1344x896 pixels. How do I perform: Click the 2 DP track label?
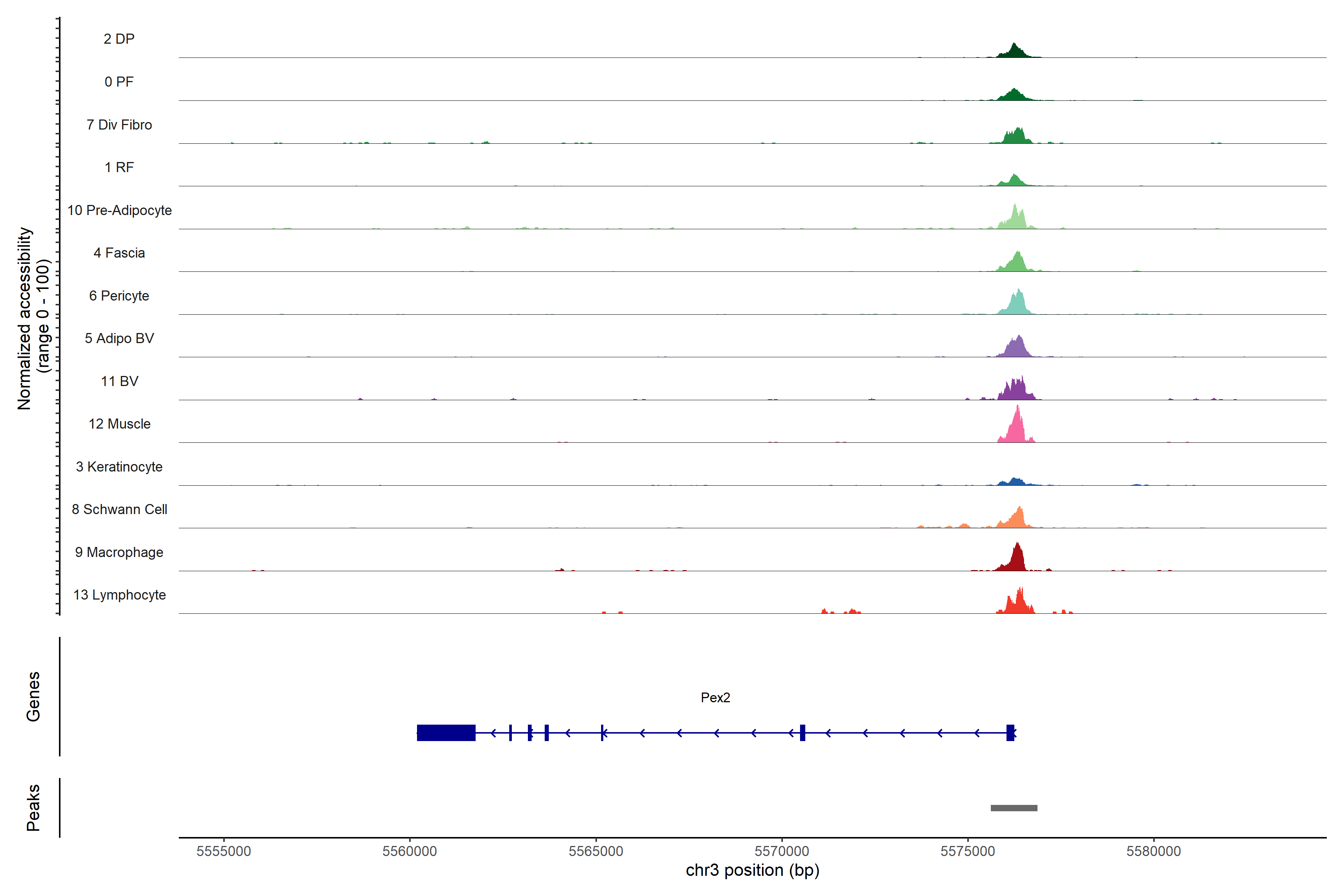click(119, 39)
